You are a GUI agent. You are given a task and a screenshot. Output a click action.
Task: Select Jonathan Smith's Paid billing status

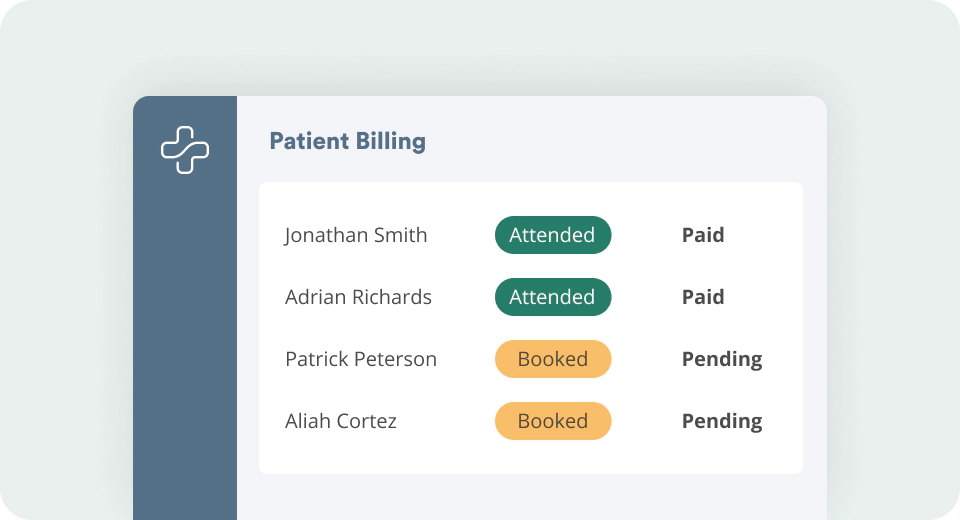tap(703, 235)
